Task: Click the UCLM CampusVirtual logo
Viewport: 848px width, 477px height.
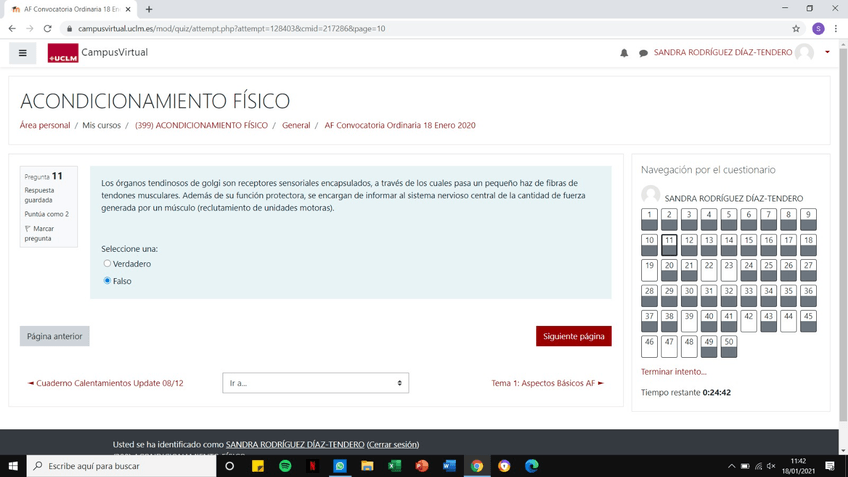Action: click(97, 52)
